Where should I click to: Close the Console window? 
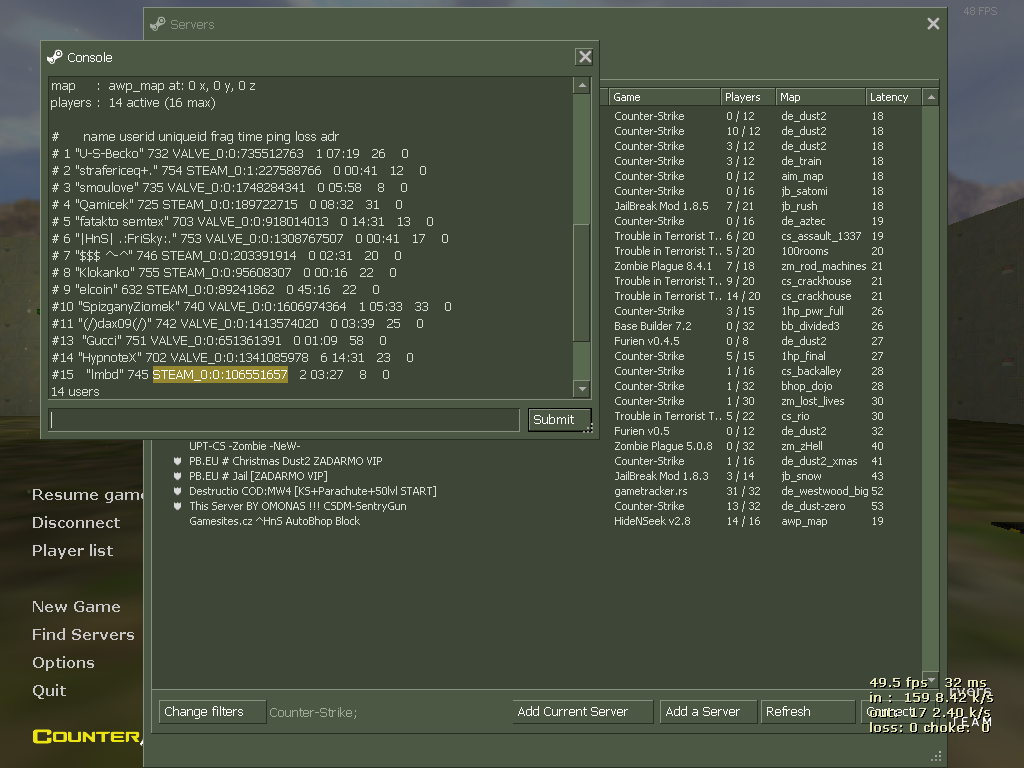point(585,57)
